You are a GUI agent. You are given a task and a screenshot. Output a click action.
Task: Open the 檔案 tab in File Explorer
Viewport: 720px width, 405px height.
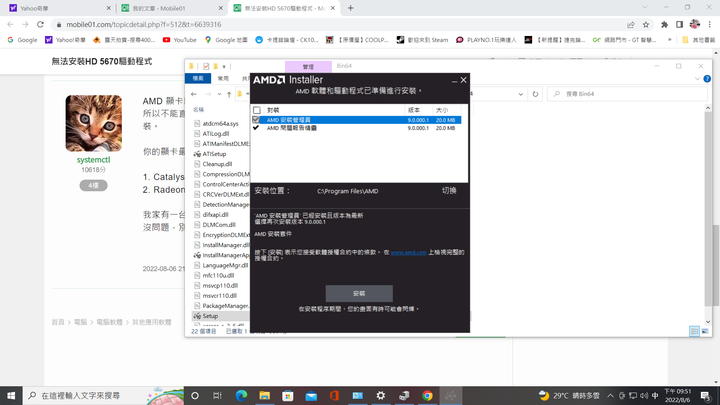click(x=198, y=79)
